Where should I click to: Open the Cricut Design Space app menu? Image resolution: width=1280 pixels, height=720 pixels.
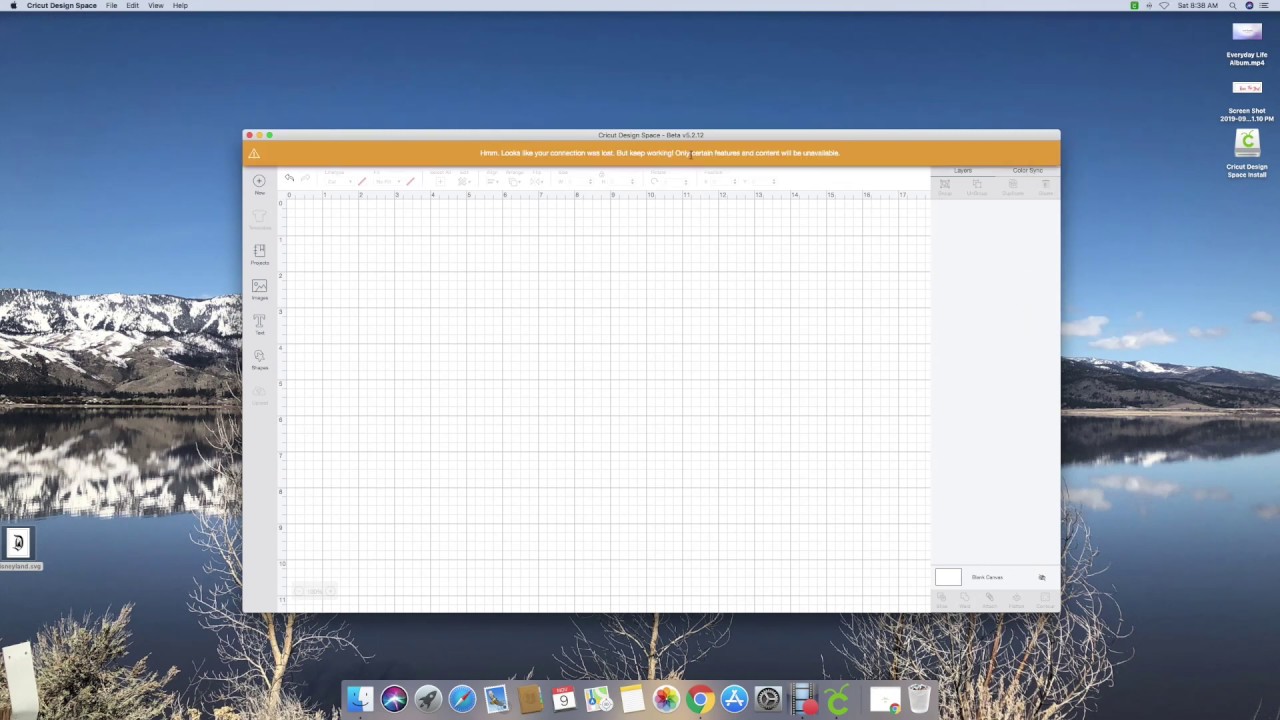(x=62, y=5)
